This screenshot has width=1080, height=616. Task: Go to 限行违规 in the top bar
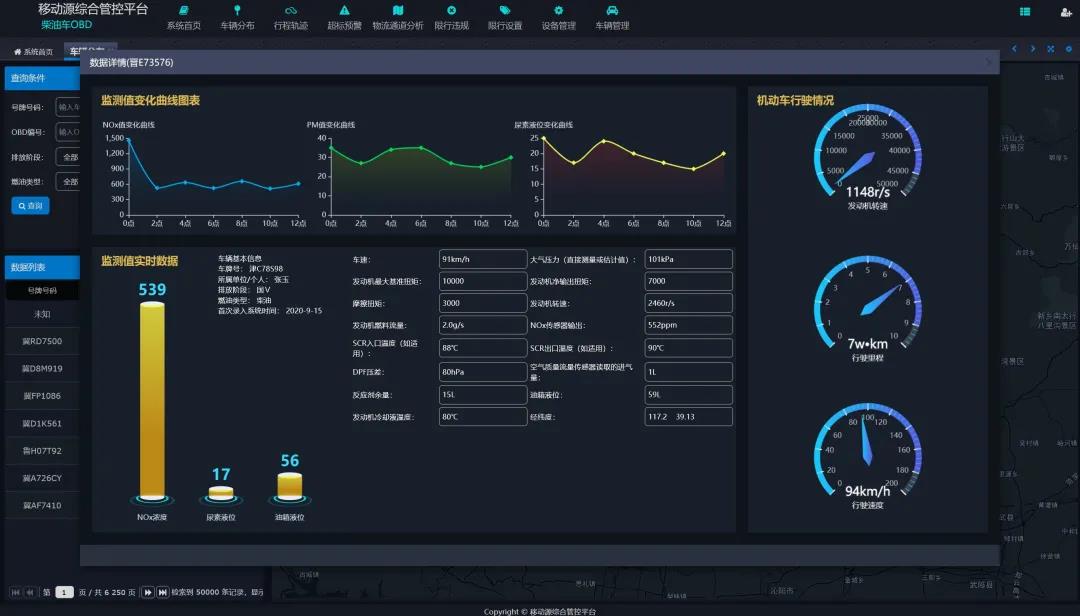(451, 11)
